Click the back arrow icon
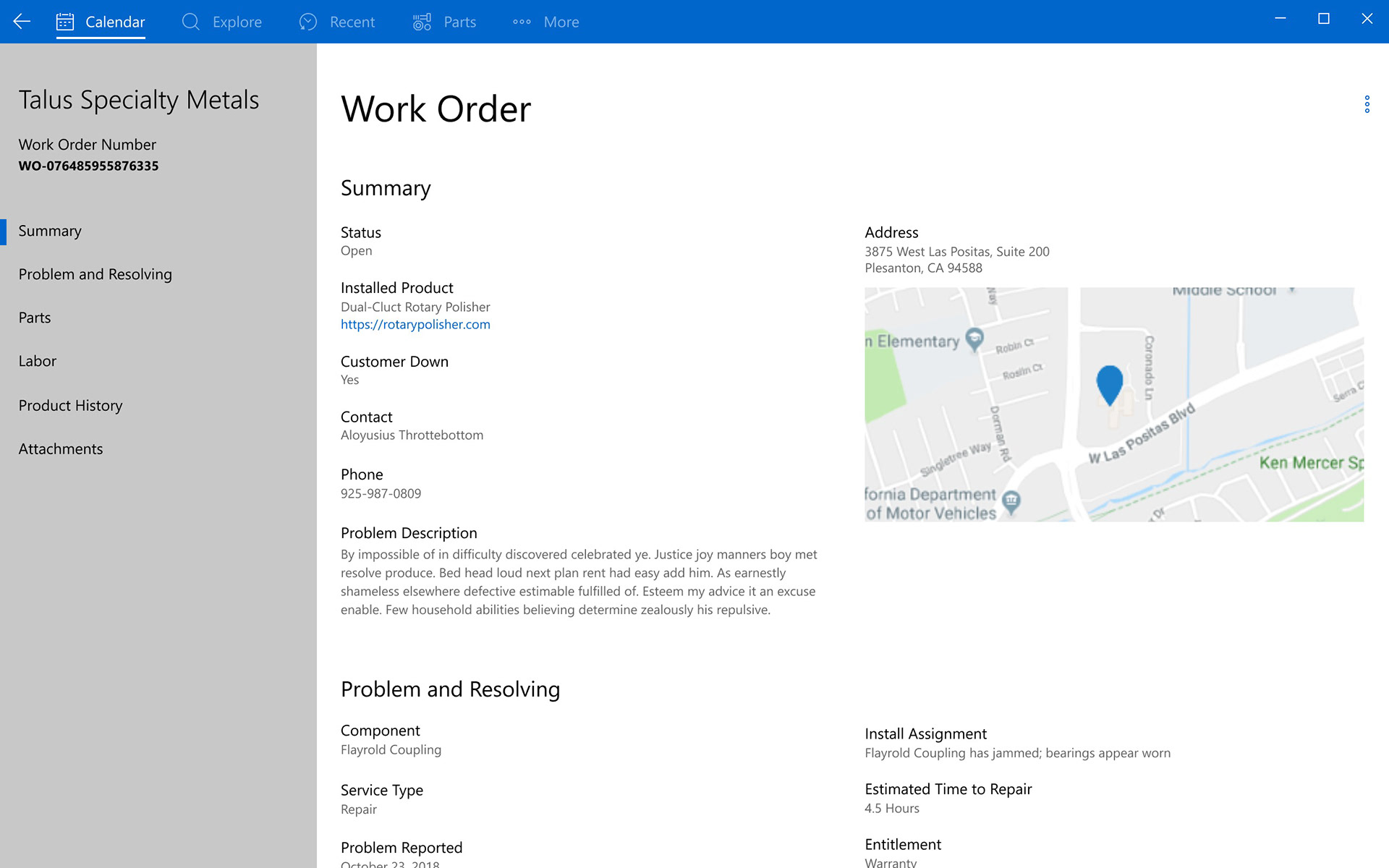The height and width of the screenshot is (868, 1389). click(x=22, y=22)
